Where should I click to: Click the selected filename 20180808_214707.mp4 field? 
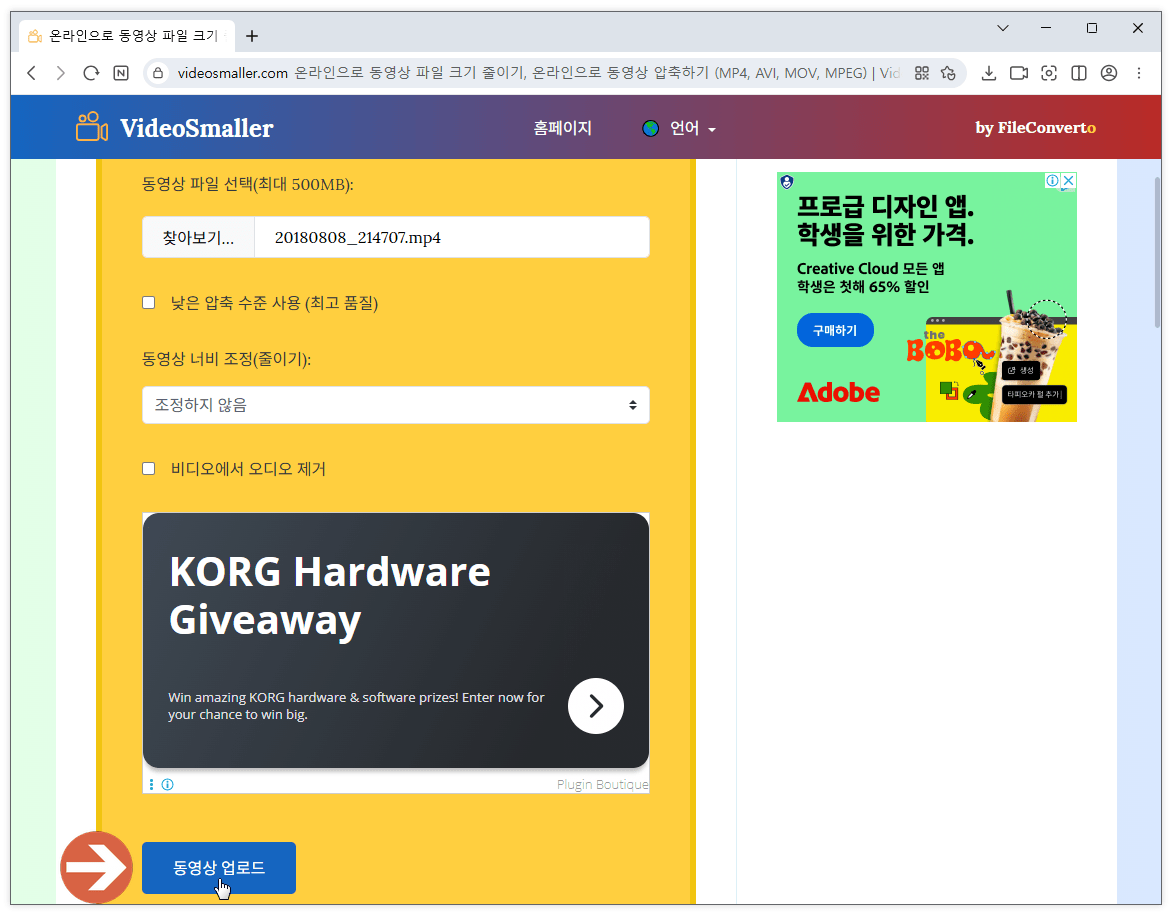click(451, 238)
